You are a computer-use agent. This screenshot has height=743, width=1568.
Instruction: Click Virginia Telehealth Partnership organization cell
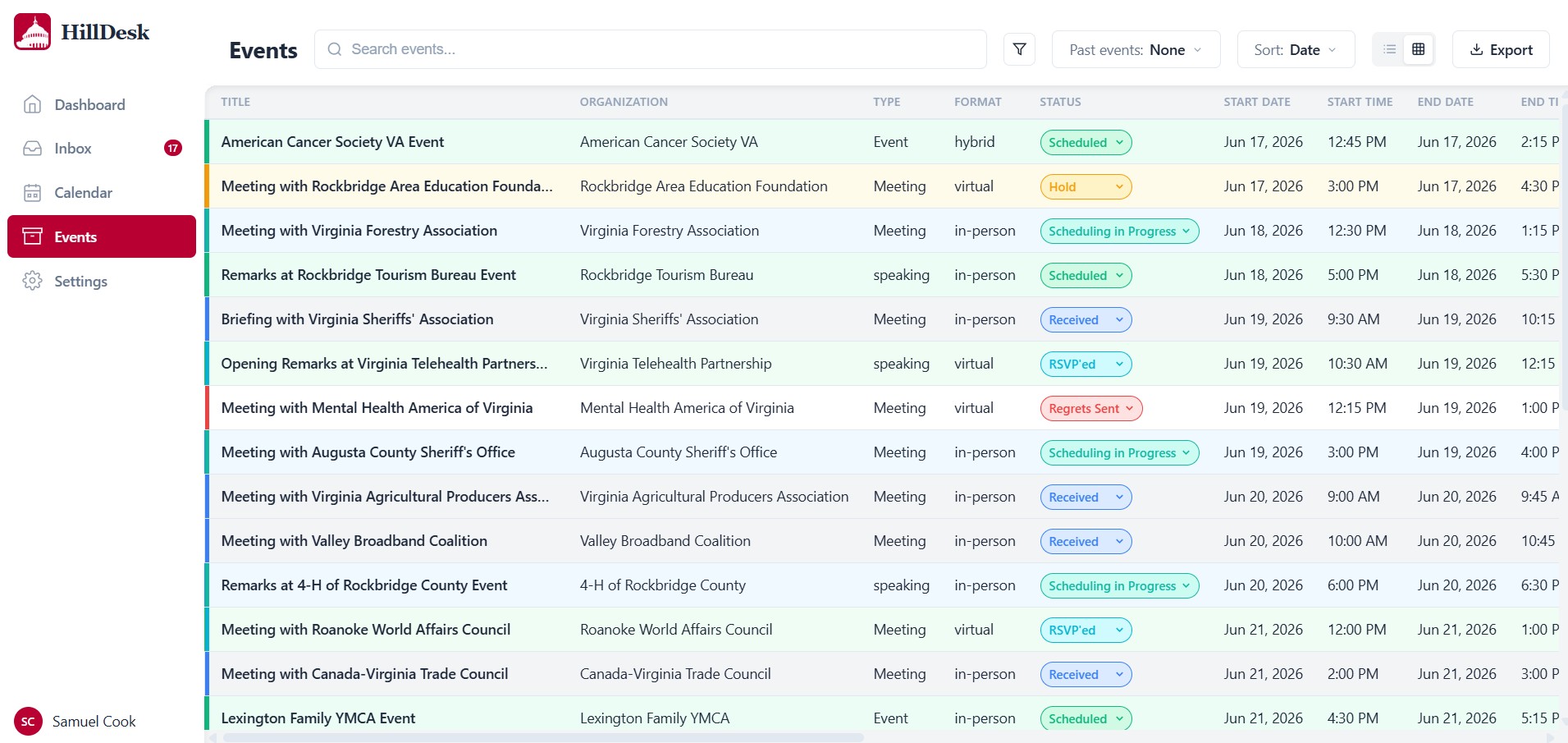[676, 364]
